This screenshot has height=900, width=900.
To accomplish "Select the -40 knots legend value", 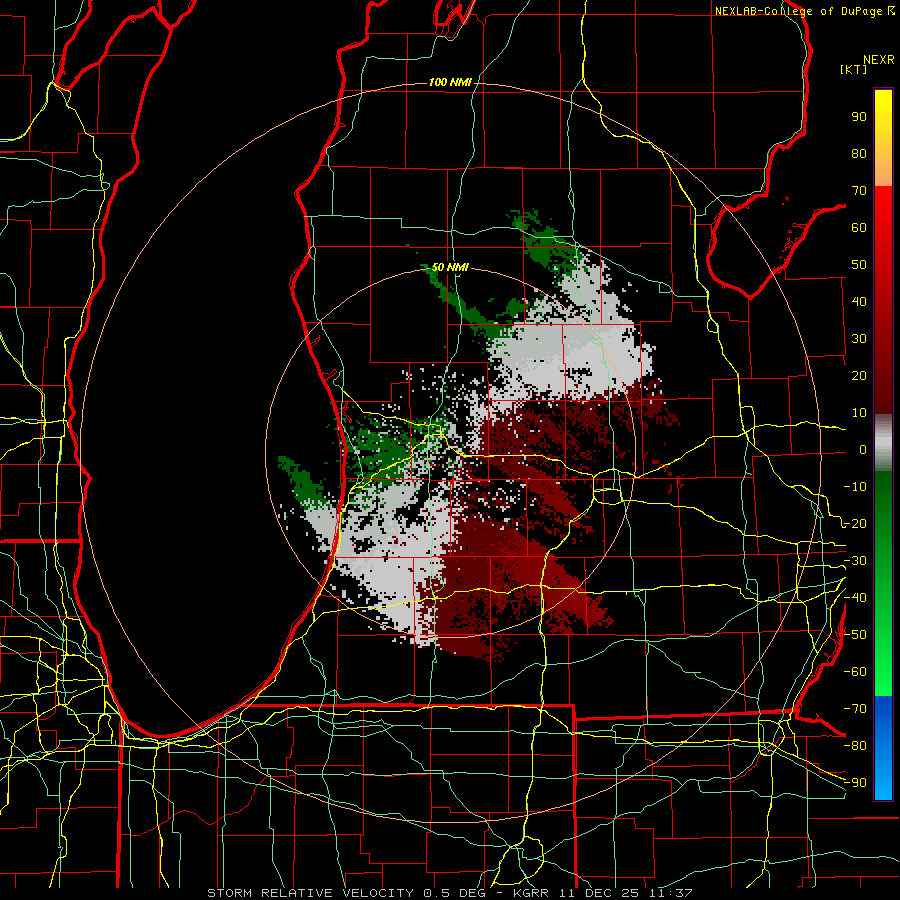I will (x=855, y=598).
